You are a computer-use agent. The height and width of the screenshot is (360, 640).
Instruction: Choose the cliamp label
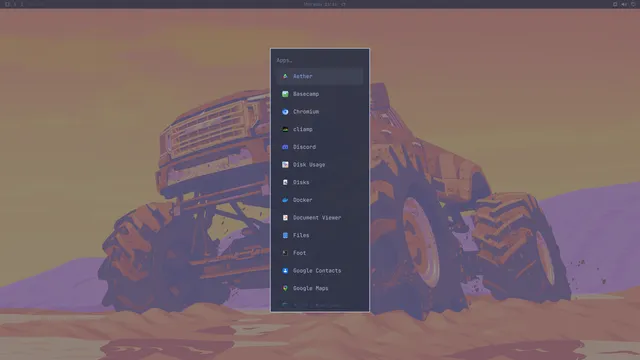302,129
